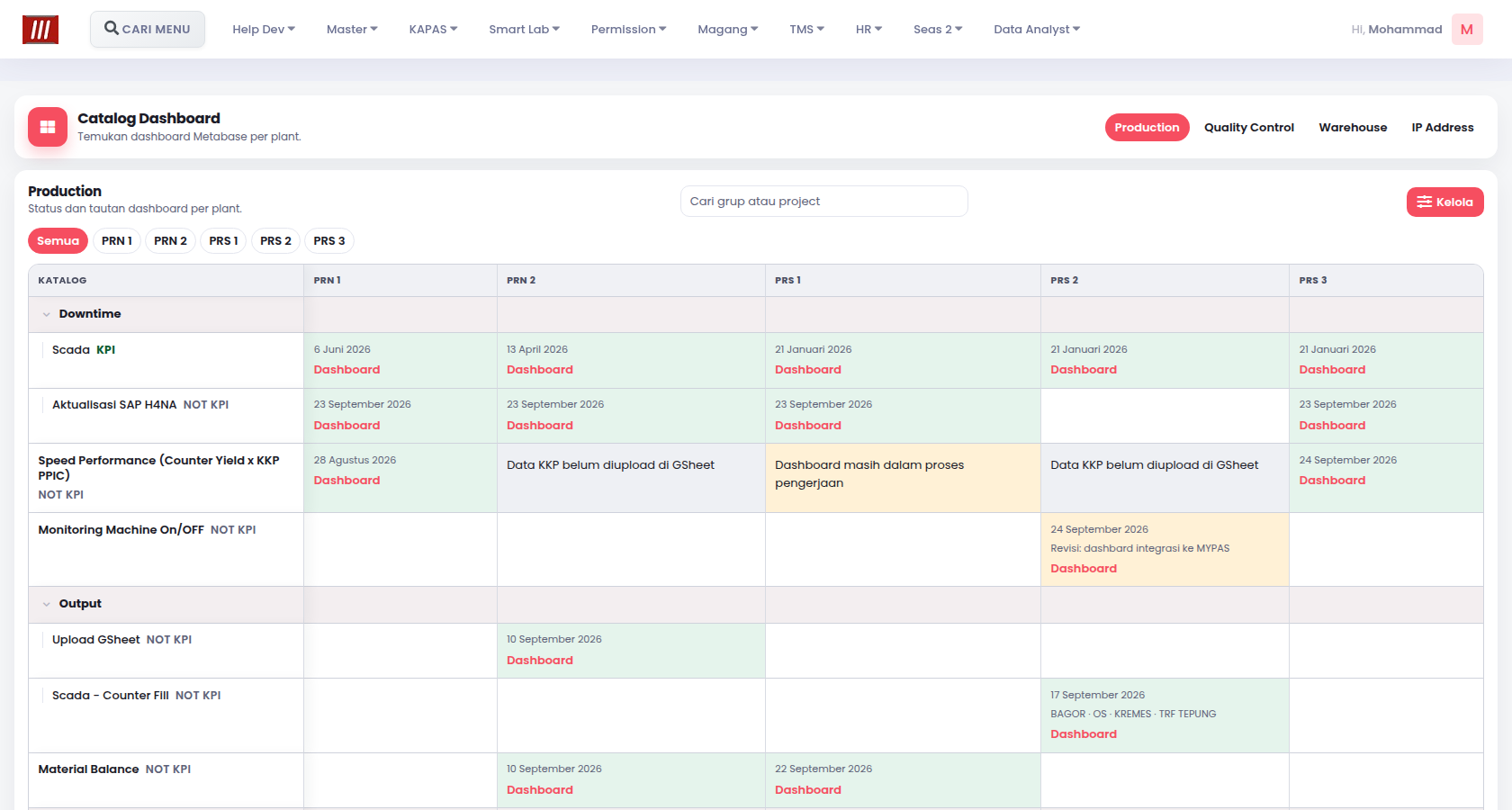The width and height of the screenshot is (1512, 810).
Task: Open Monitoring Machine On/OFF Dashboard under PRS 2
Action: (x=1084, y=569)
